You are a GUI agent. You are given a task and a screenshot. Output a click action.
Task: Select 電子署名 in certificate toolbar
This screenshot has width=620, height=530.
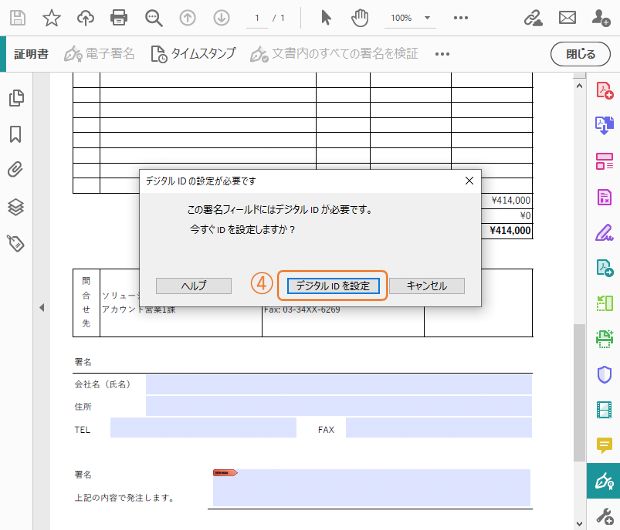coord(99,54)
